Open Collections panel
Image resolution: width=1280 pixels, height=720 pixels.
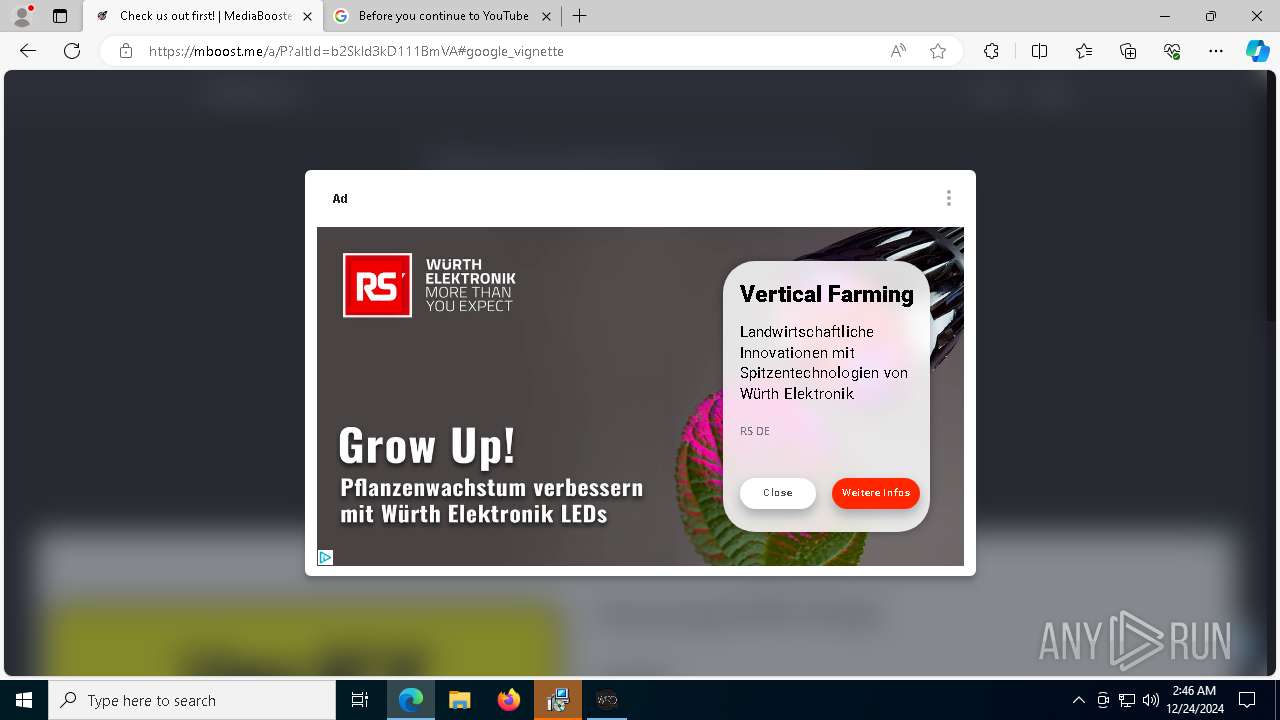pos(1128,51)
